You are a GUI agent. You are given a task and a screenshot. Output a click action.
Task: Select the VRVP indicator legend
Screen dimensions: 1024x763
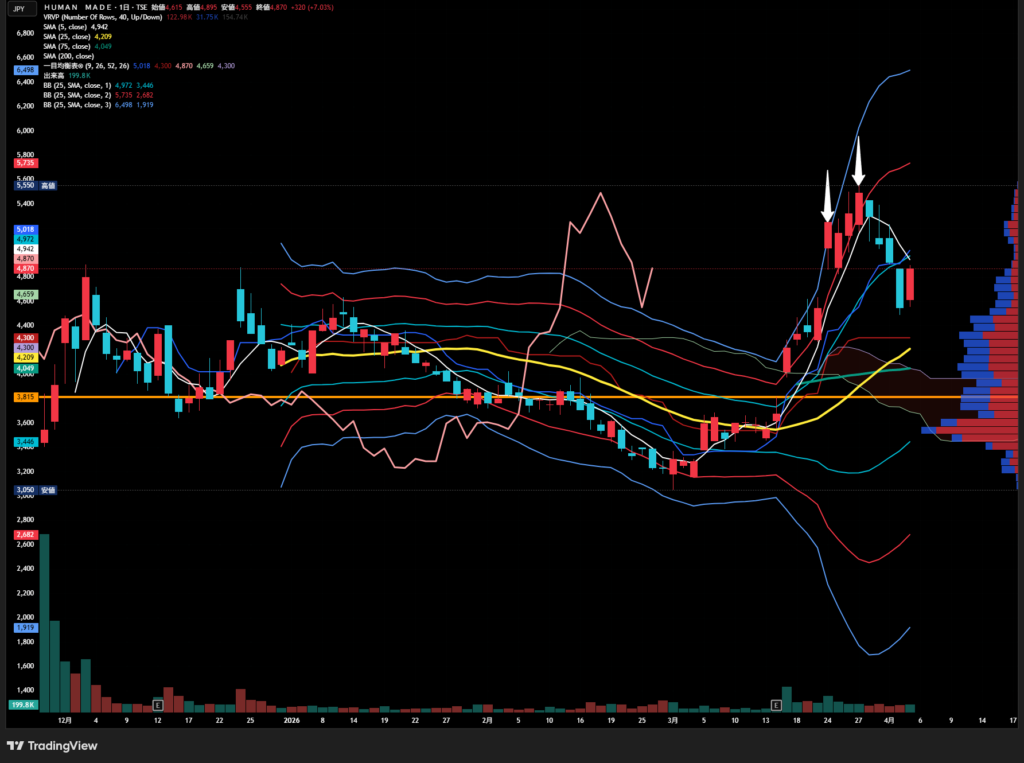click(x=102, y=17)
